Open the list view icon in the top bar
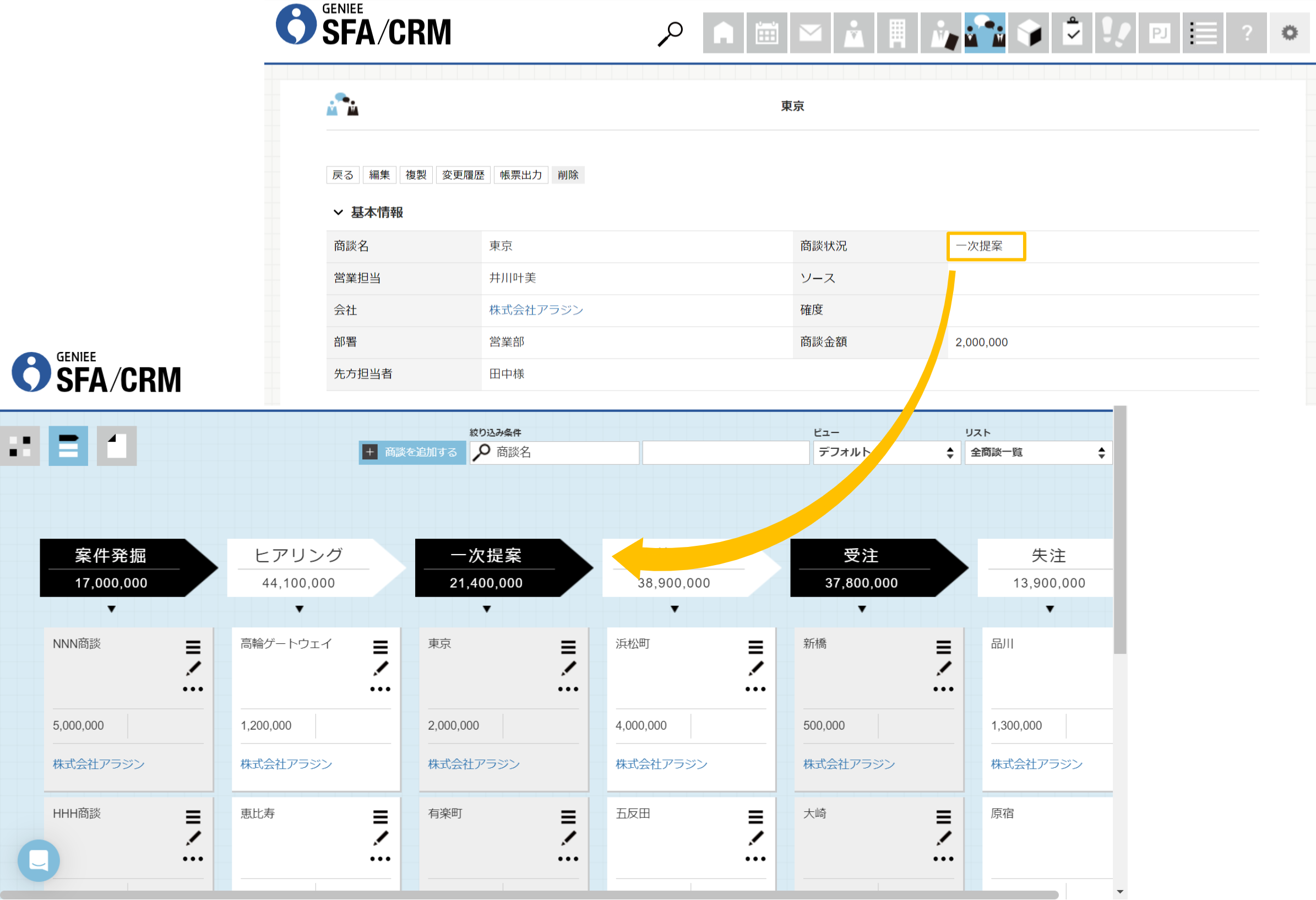This screenshot has width=1316, height=900. point(1203,33)
